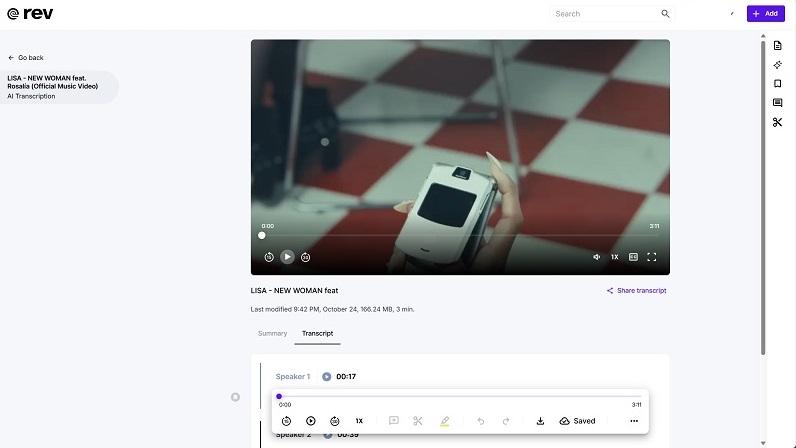Screen dimensions: 796x448
Task: Open the AI sparkle icon in right sidebar
Action: (x=777, y=65)
